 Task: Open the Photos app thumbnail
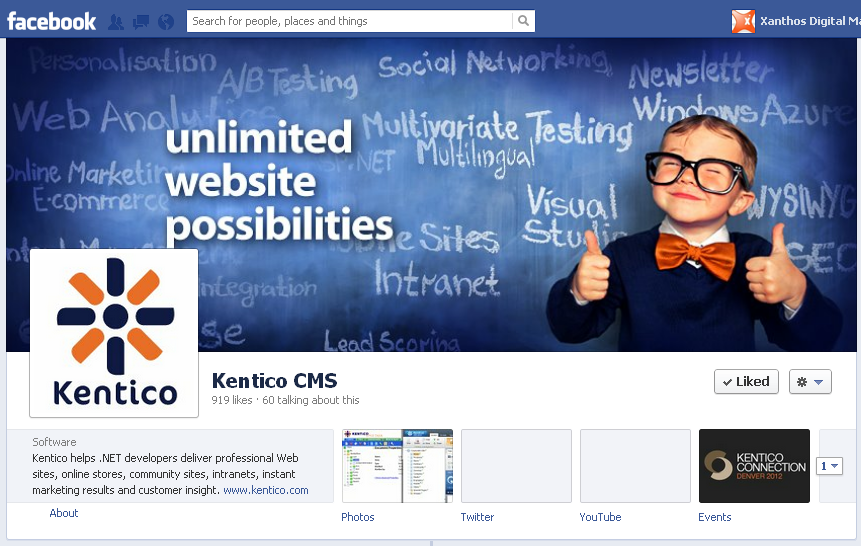(397, 466)
